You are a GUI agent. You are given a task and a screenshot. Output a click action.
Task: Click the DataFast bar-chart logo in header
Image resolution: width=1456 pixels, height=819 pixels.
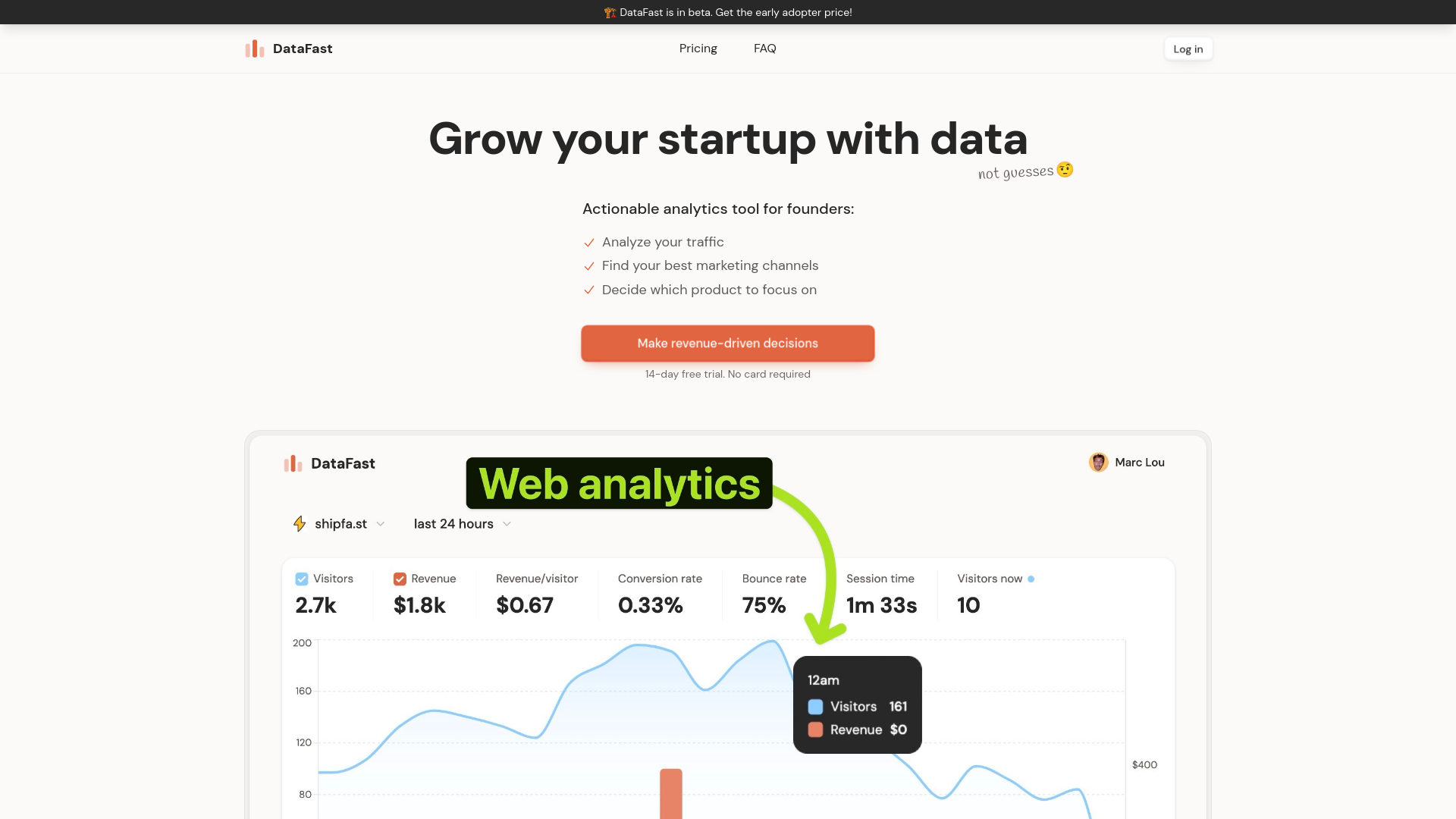(255, 49)
